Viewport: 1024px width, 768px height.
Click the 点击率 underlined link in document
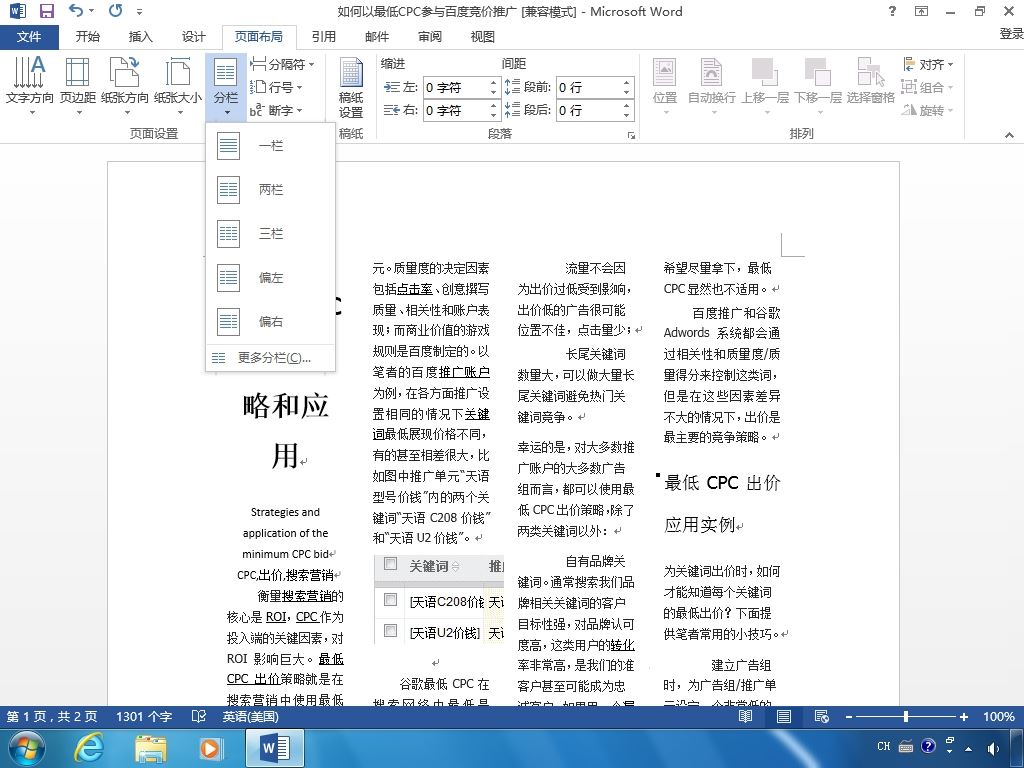click(x=415, y=289)
